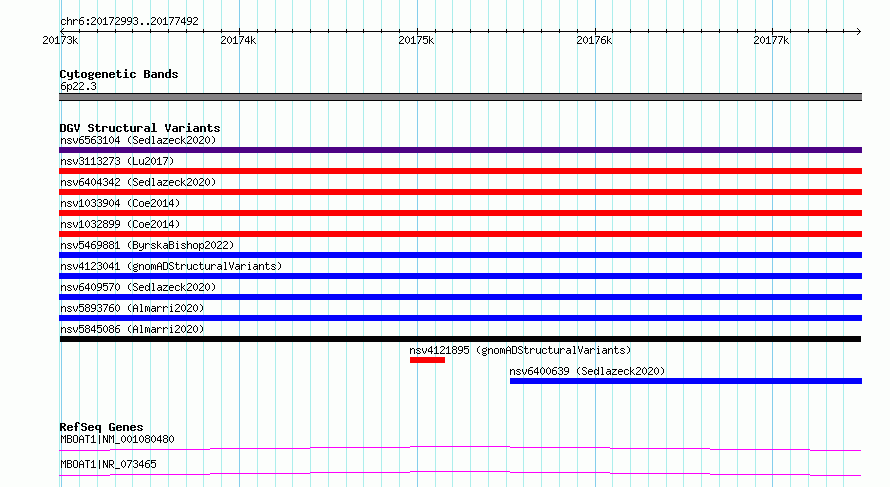Viewport: 890px width, 487px height.
Task: Open variant nsv6563104 (Sedlazeck2020) label
Action: coord(138,140)
